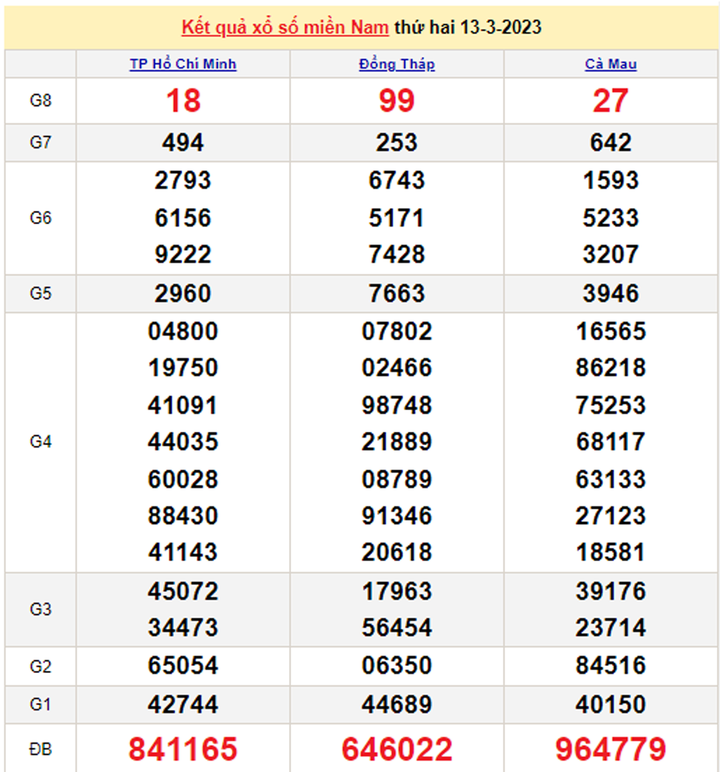The width and height of the screenshot is (720, 772).
Task: Click G2 number 06350
Action: 397,666
